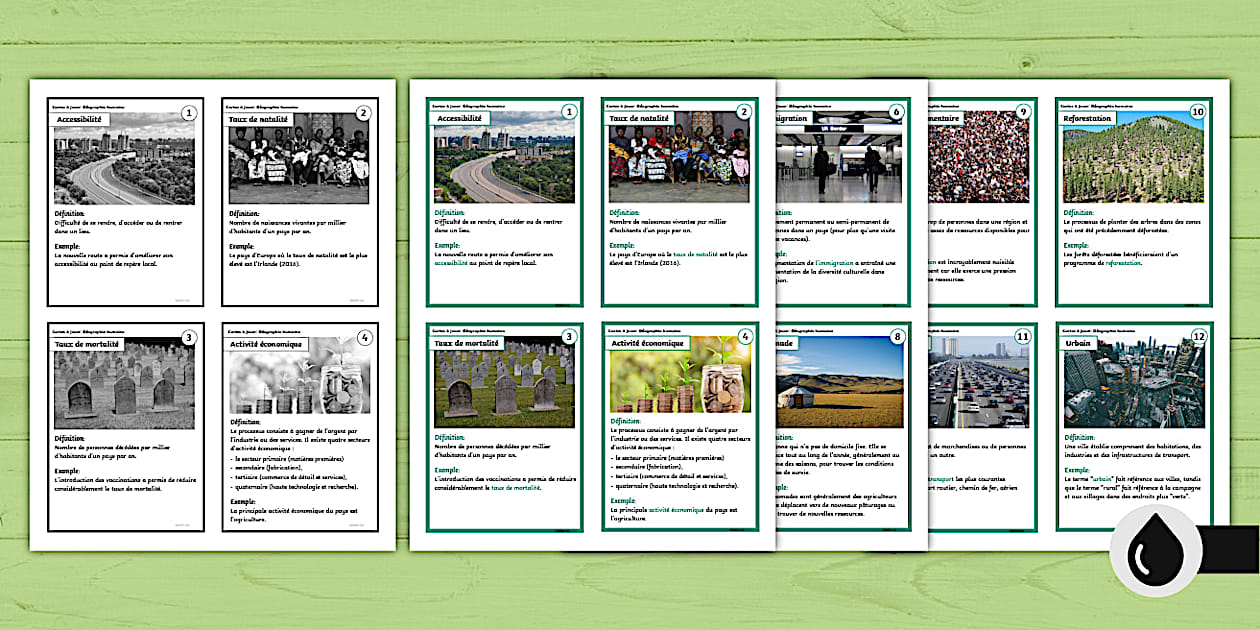The image size is (1260, 630).
Task: Click the ink drop eco-print icon
Action: tap(1160, 550)
